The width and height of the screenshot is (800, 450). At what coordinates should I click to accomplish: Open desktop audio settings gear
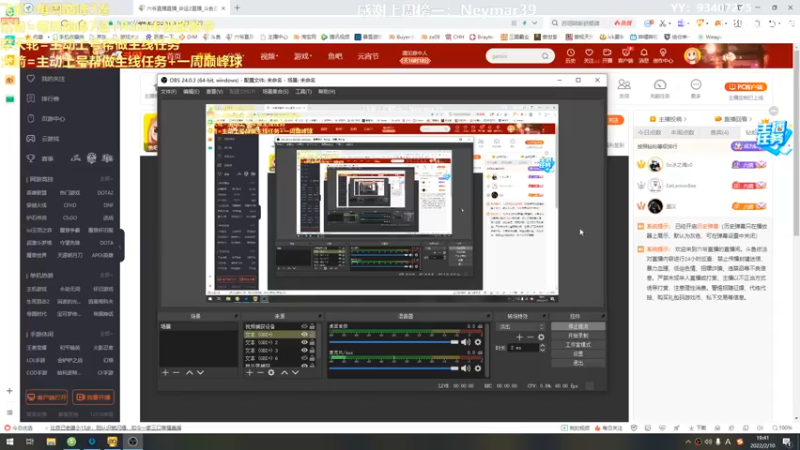[x=478, y=342]
